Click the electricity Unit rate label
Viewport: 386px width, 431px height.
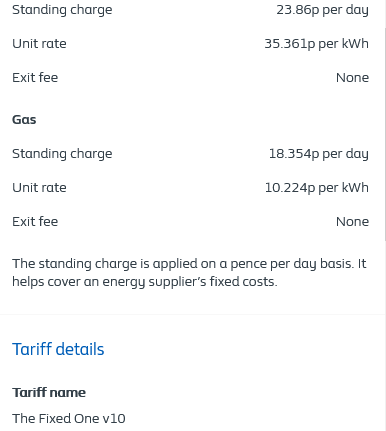[39, 44]
